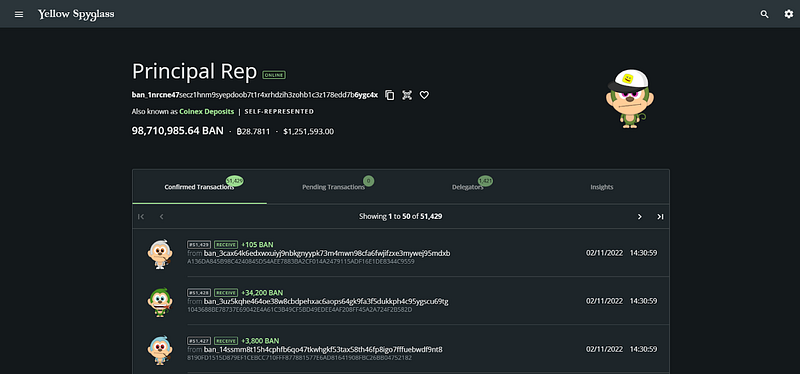Click the #51,428 block height badge
The width and height of the screenshot is (800, 374).
coord(199,293)
